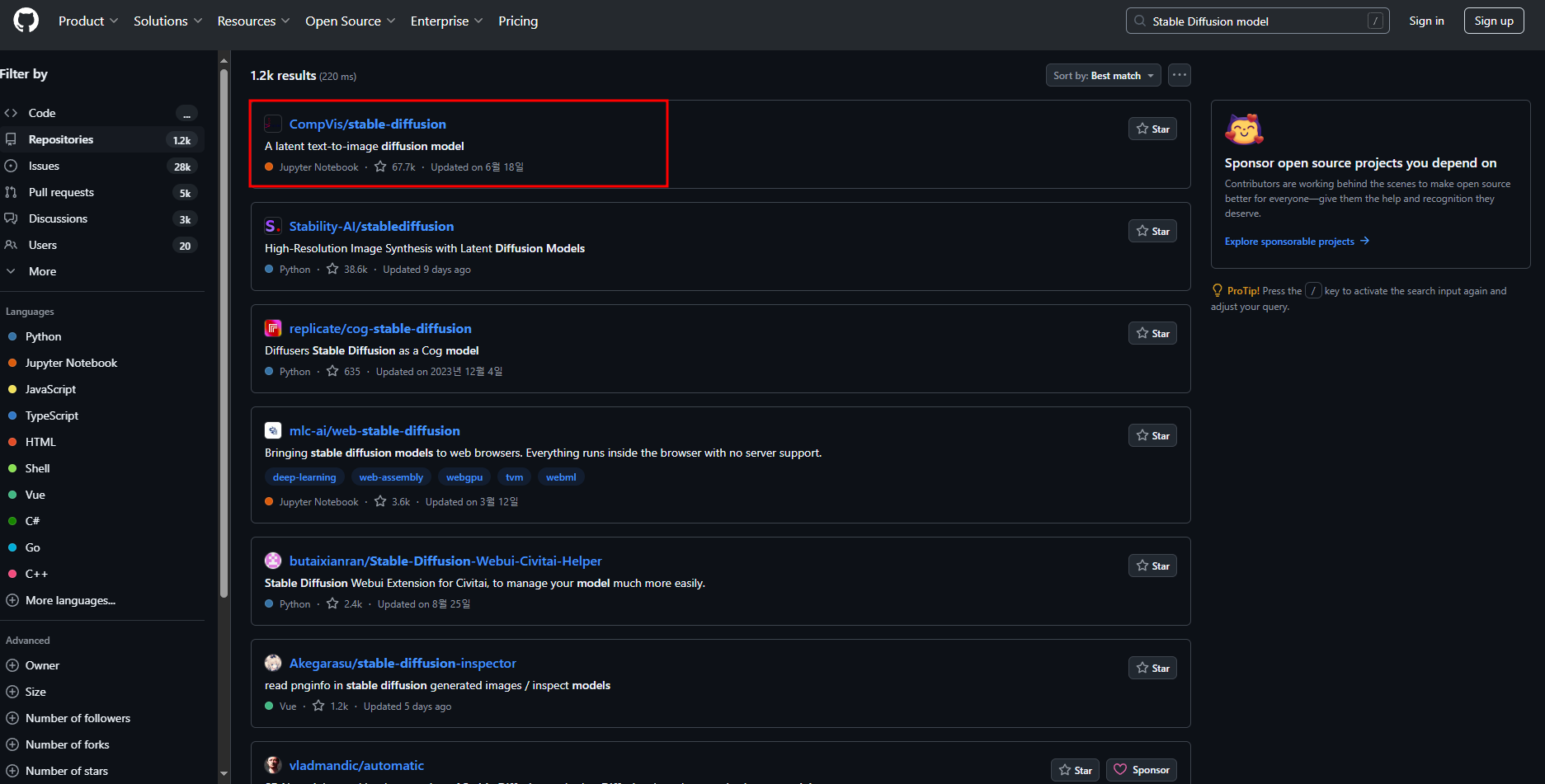This screenshot has height=784, width=1545.
Task: Click the slash shortcut key icon in search box
Action: (1375, 21)
